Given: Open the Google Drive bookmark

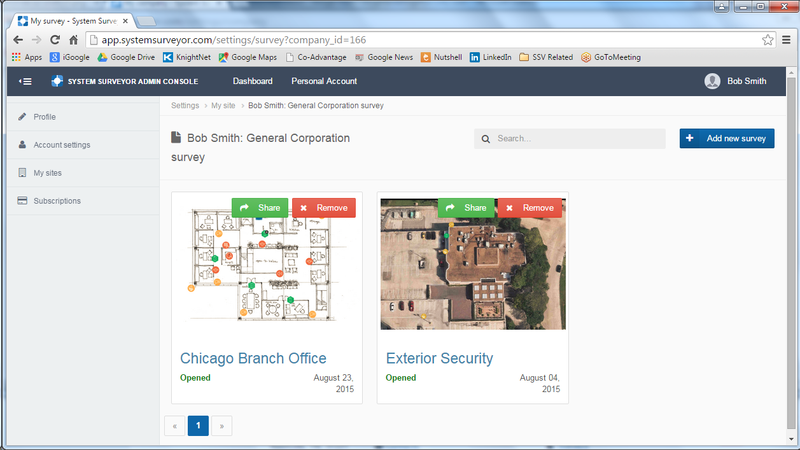Looking at the screenshot, I should 126,57.
